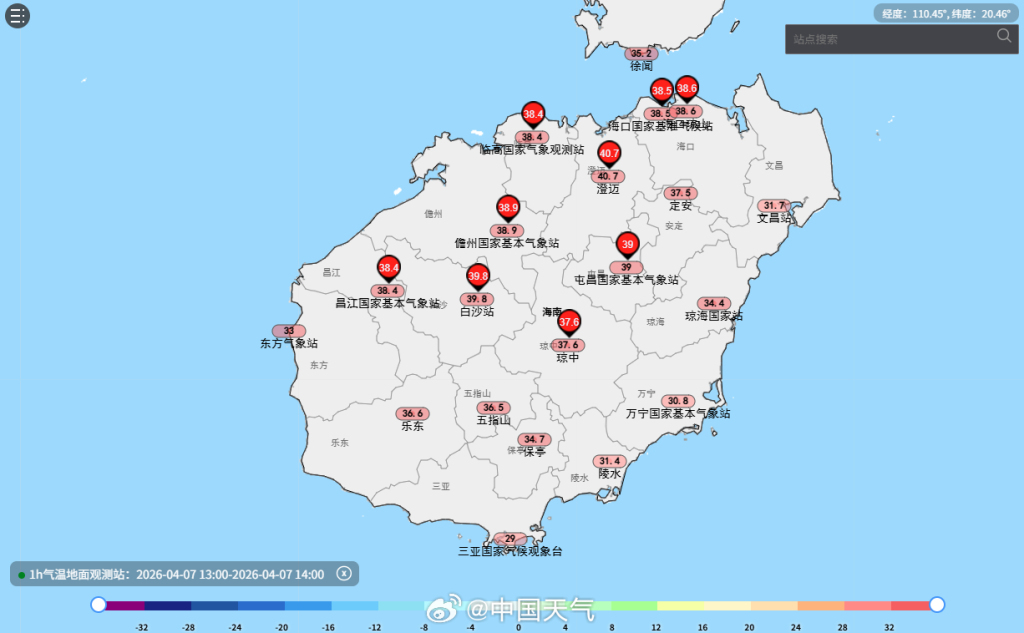Viewport: 1024px width, 633px height.
Task: Close the 1h temperature time banner
Action: point(343,573)
